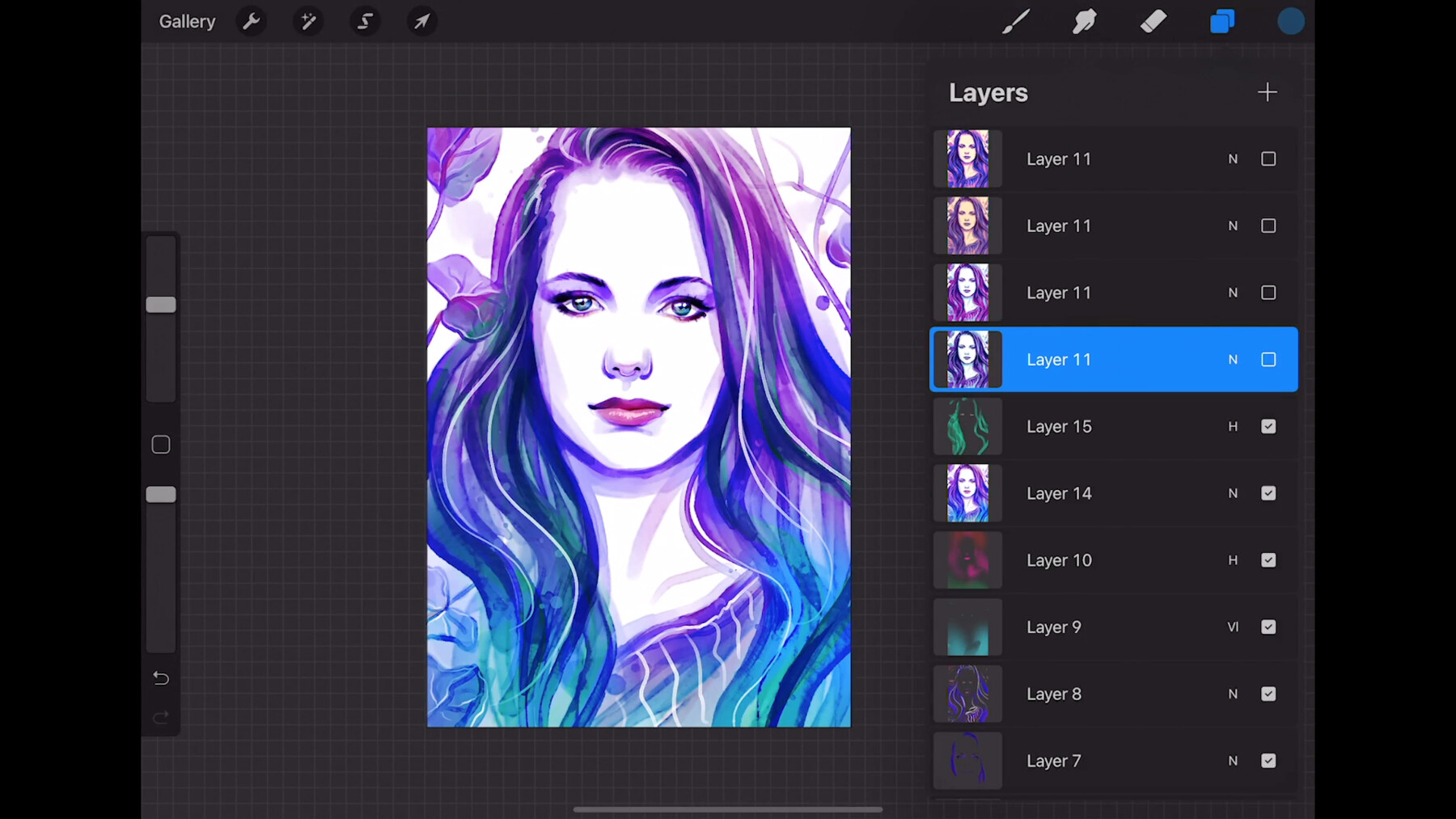Select the Selections tool
Viewport: 1456px width, 819px height.
coord(365,21)
